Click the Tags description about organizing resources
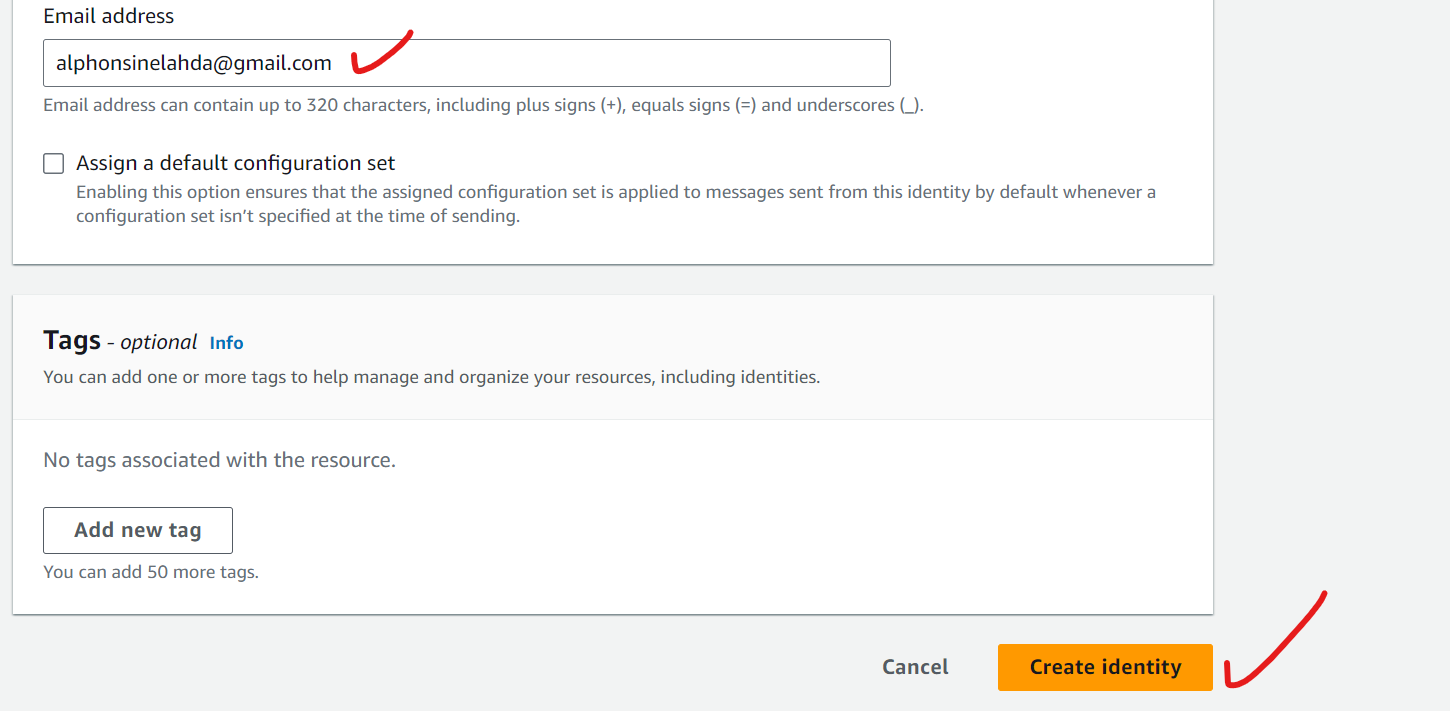 431,378
